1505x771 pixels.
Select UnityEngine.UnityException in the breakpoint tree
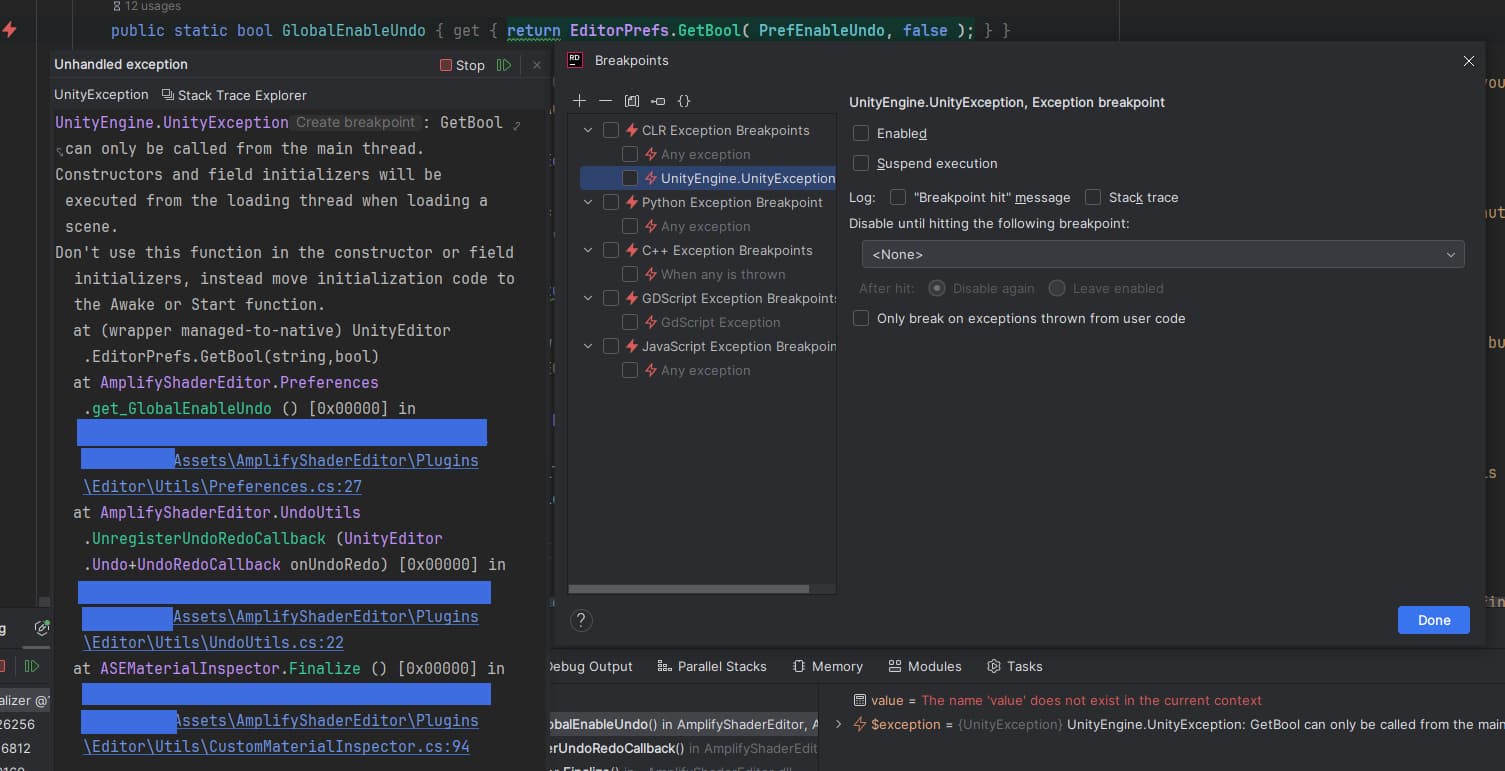(x=746, y=178)
